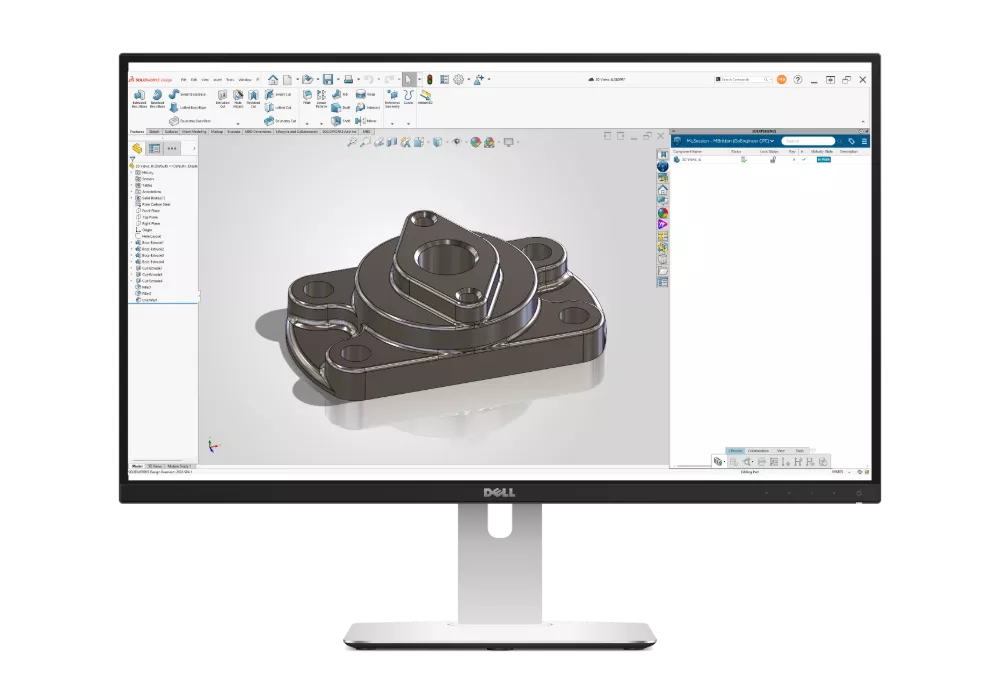
Task: Save the part with the floppy icon
Action: pos(328,80)
